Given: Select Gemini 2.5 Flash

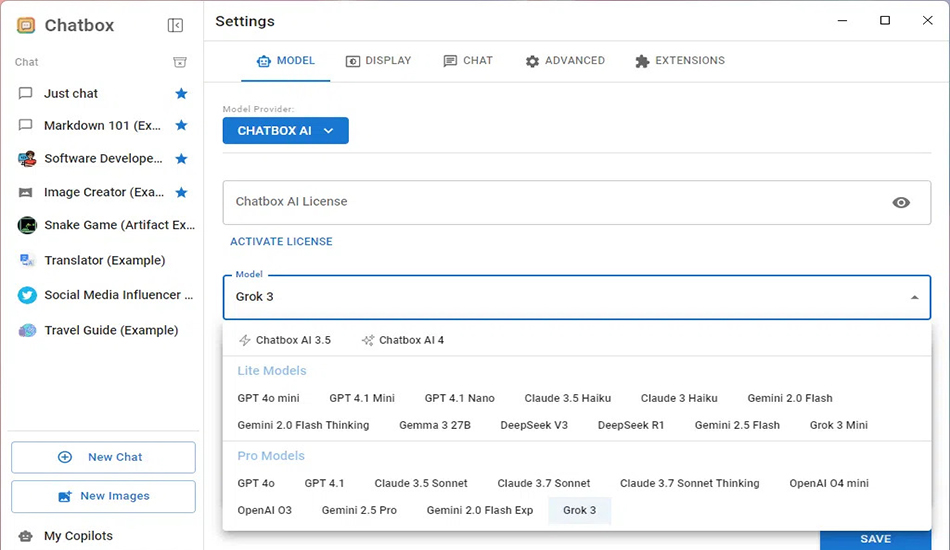Looking at the screenshot, I should (x=737, y=425).
